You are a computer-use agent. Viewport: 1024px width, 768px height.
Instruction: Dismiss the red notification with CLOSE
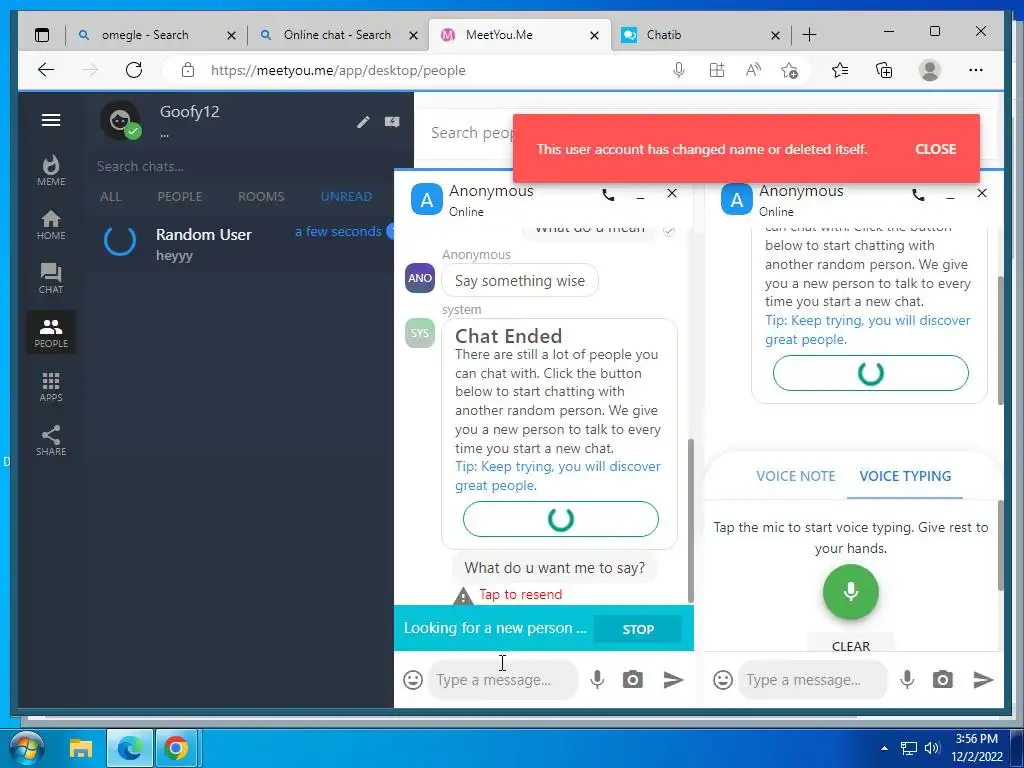click(935, 150)
